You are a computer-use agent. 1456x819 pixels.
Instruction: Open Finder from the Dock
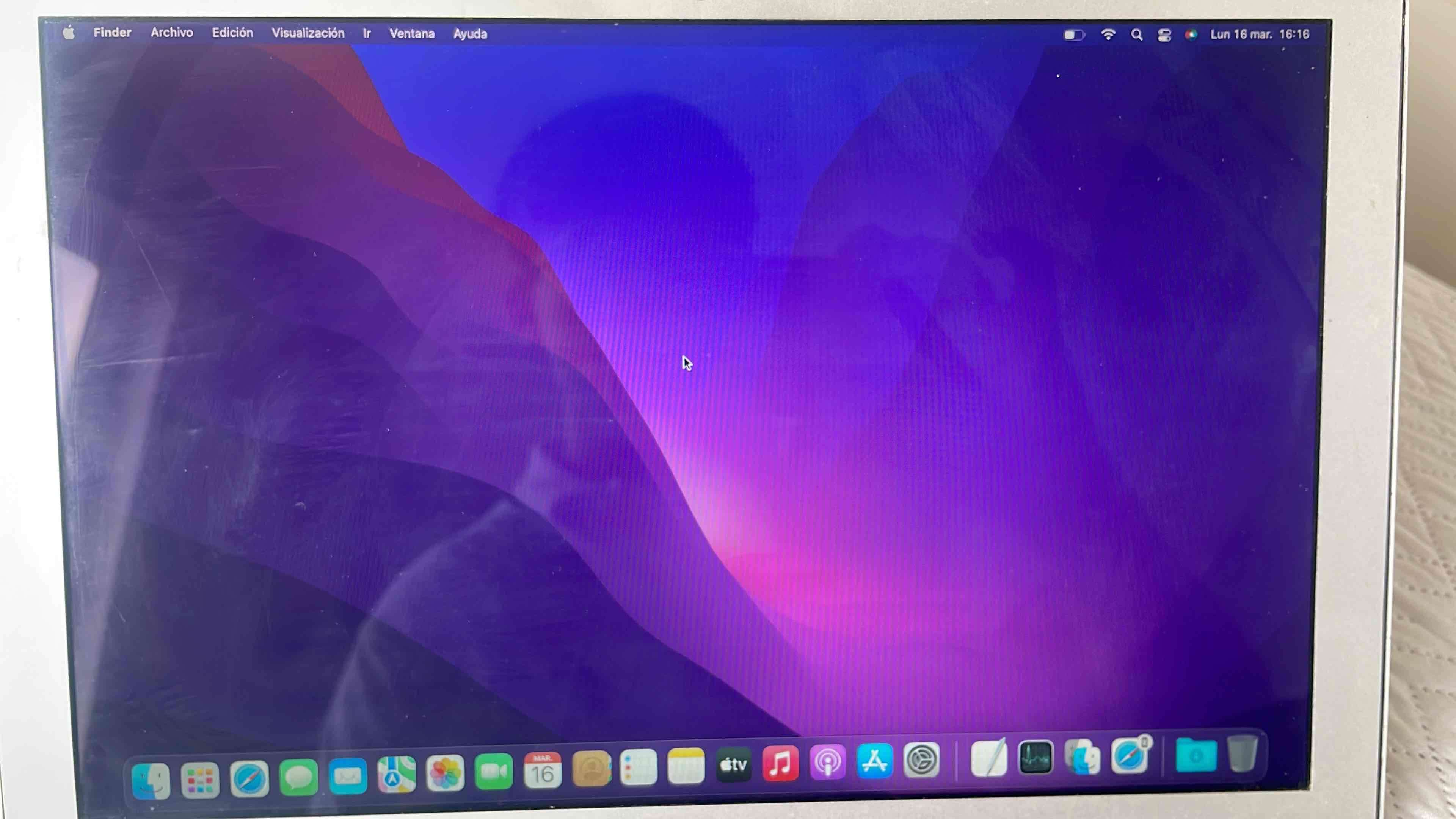151,779
